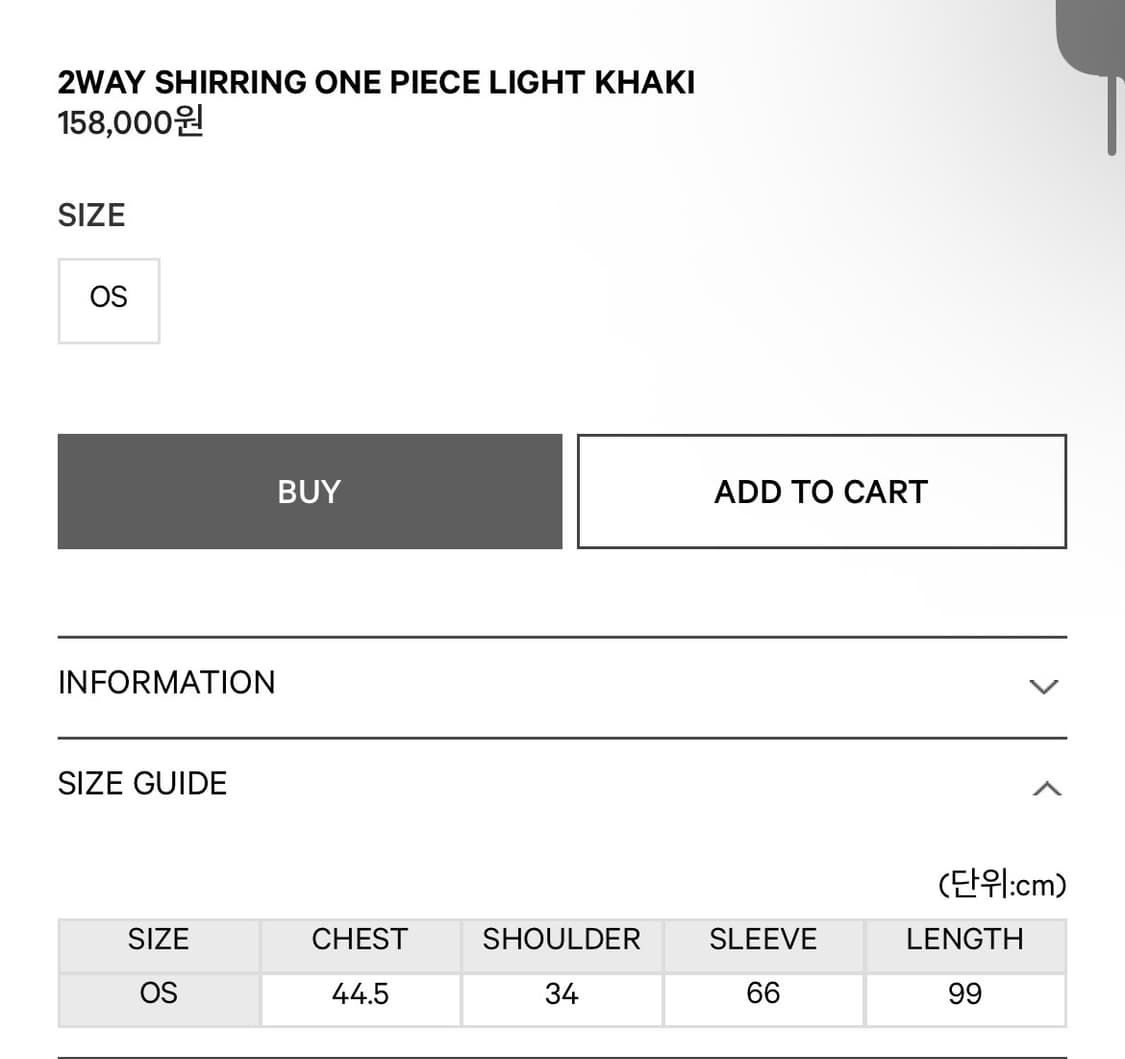Click the SLEEVE column header
This screenshot has height=1059, width=1125.
pyautogui.click(x=763, y=940)
